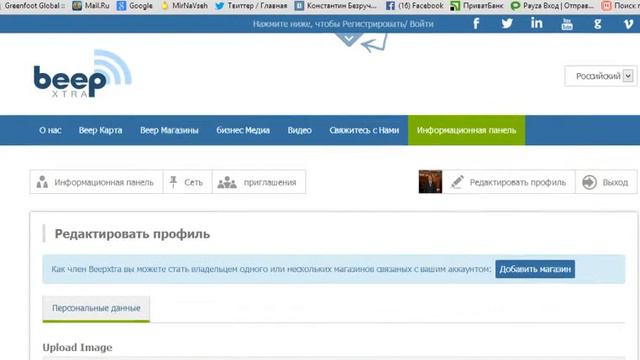
Task: Open the Twitter bird icon in header
Action: click(x=507, y=24)
